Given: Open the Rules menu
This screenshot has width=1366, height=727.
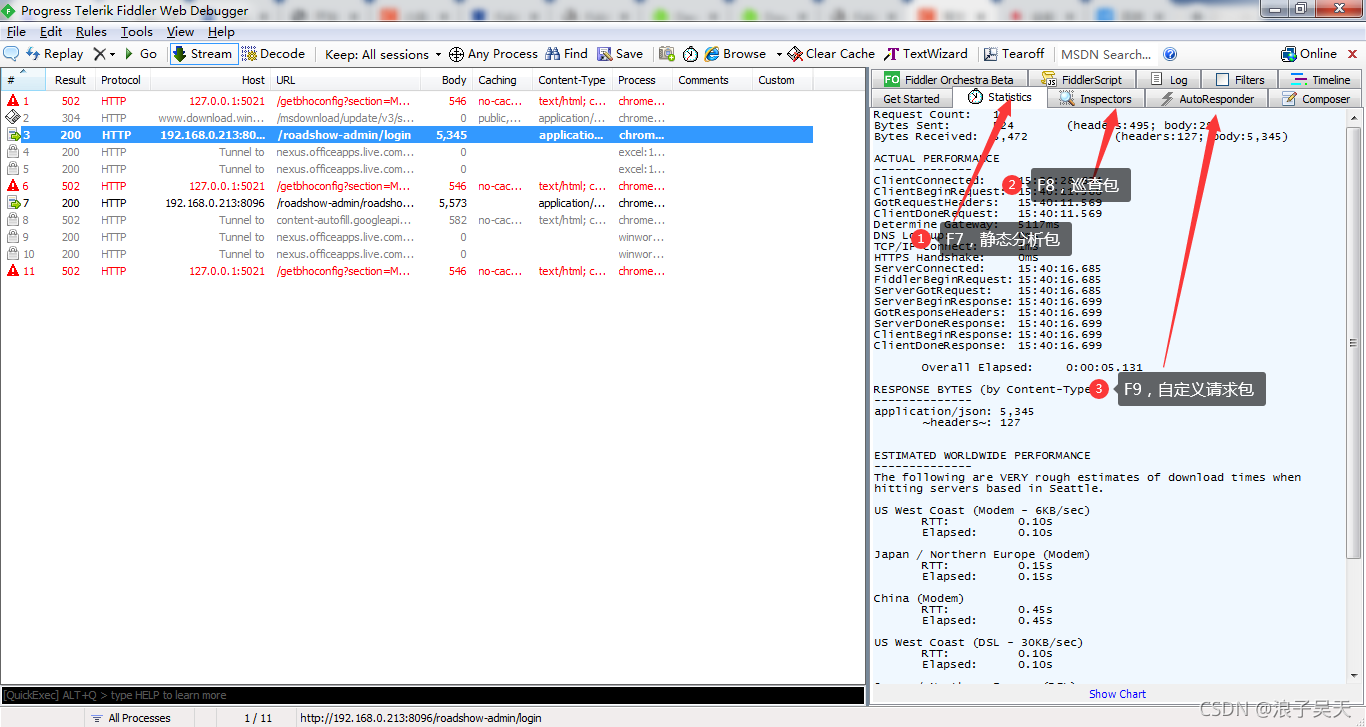Looking at the screenshot, I should 91,32.
